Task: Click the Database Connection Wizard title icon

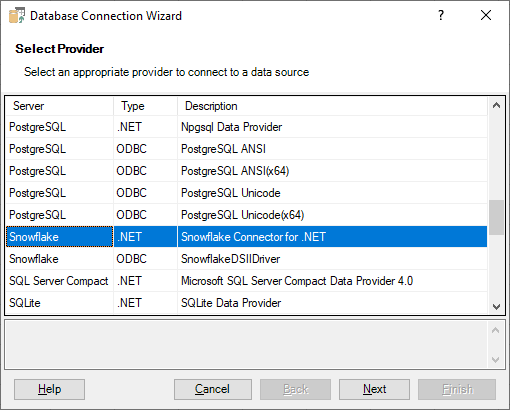Action: (17, 15)
